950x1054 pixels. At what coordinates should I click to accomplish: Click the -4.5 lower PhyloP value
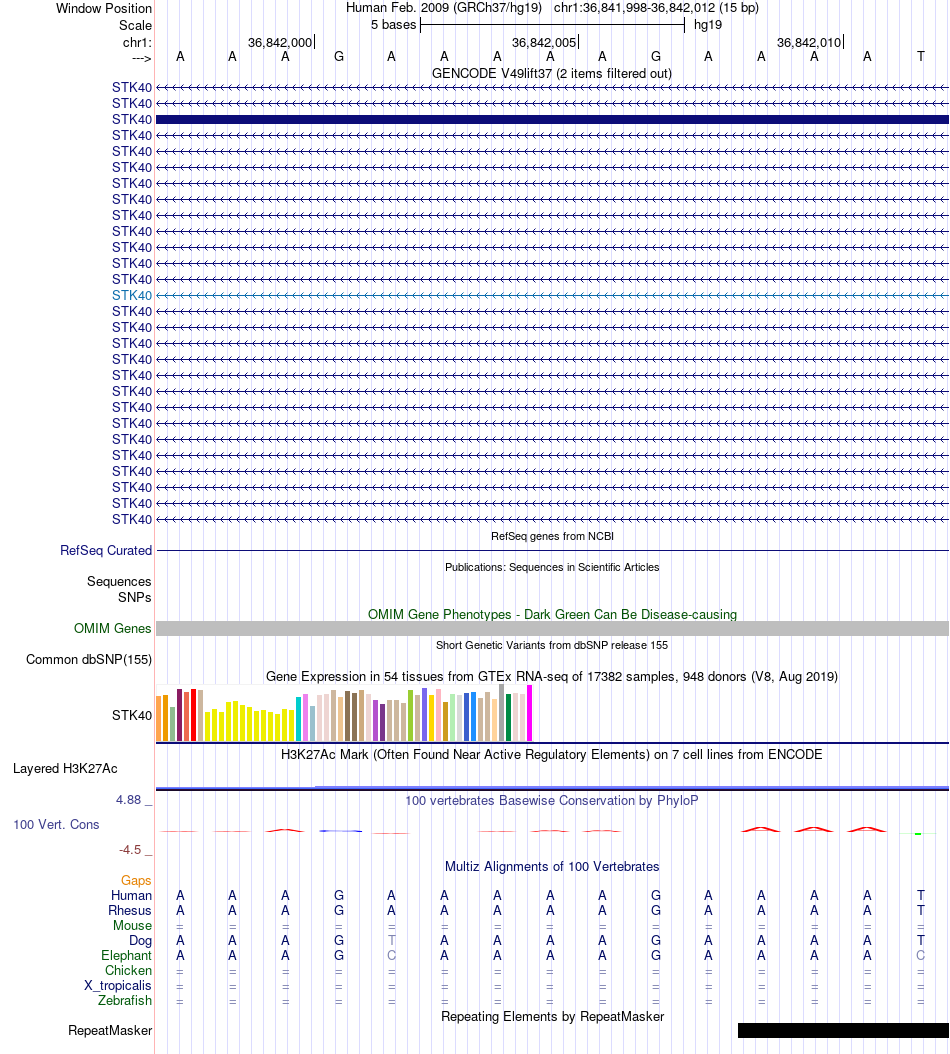tap(130, 850)
